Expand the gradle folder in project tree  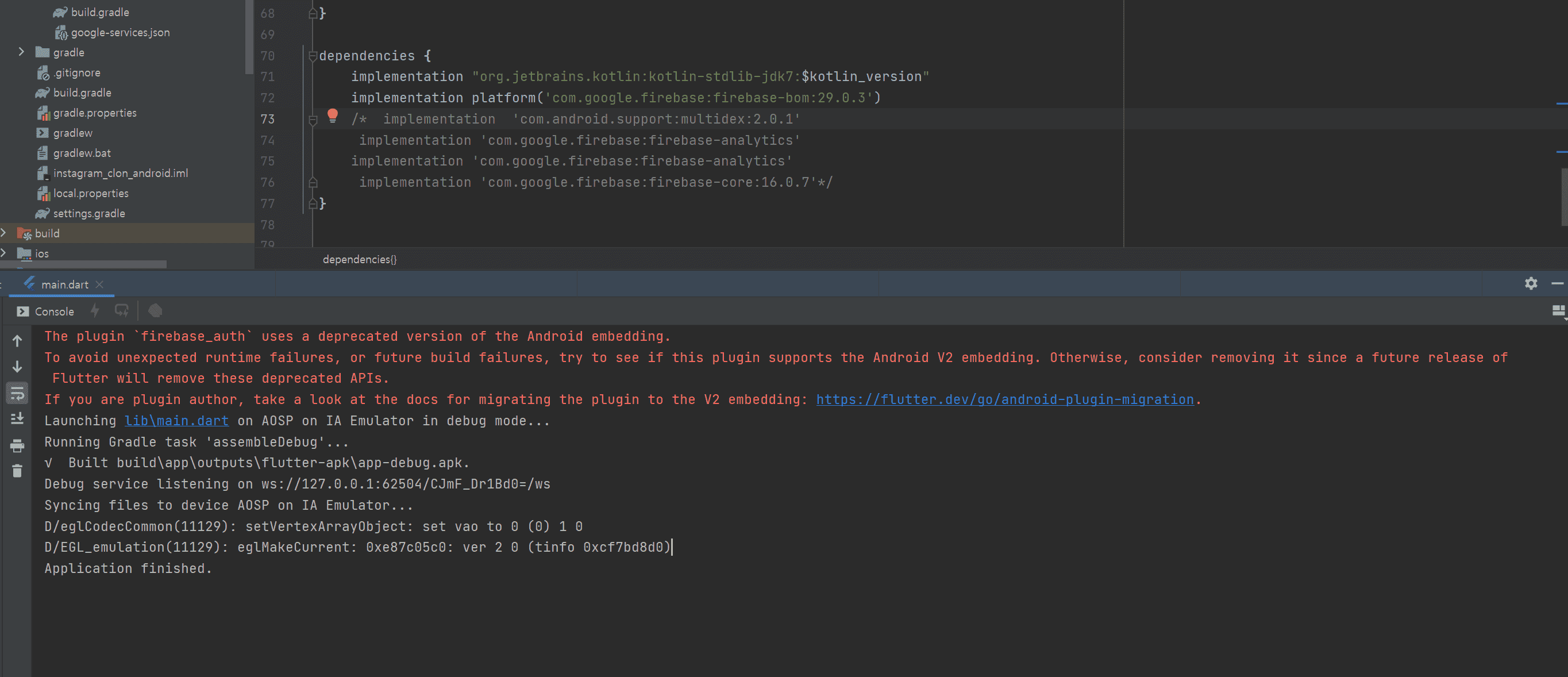click(x=21, y=52)
